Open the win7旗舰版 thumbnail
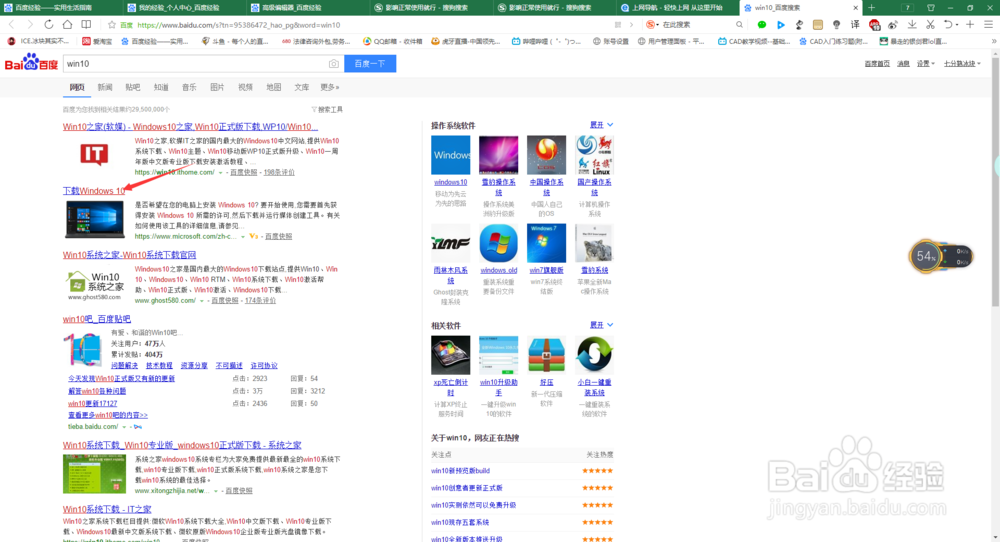 (x=546, y=243)
